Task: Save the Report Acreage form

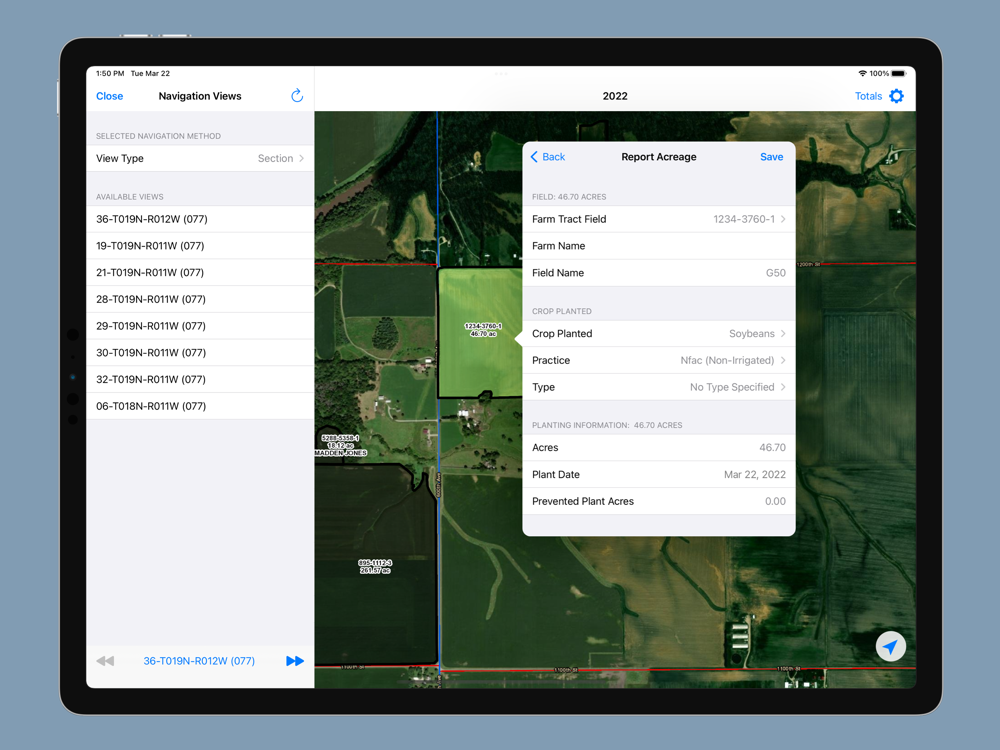Action: tap(771, 157)
